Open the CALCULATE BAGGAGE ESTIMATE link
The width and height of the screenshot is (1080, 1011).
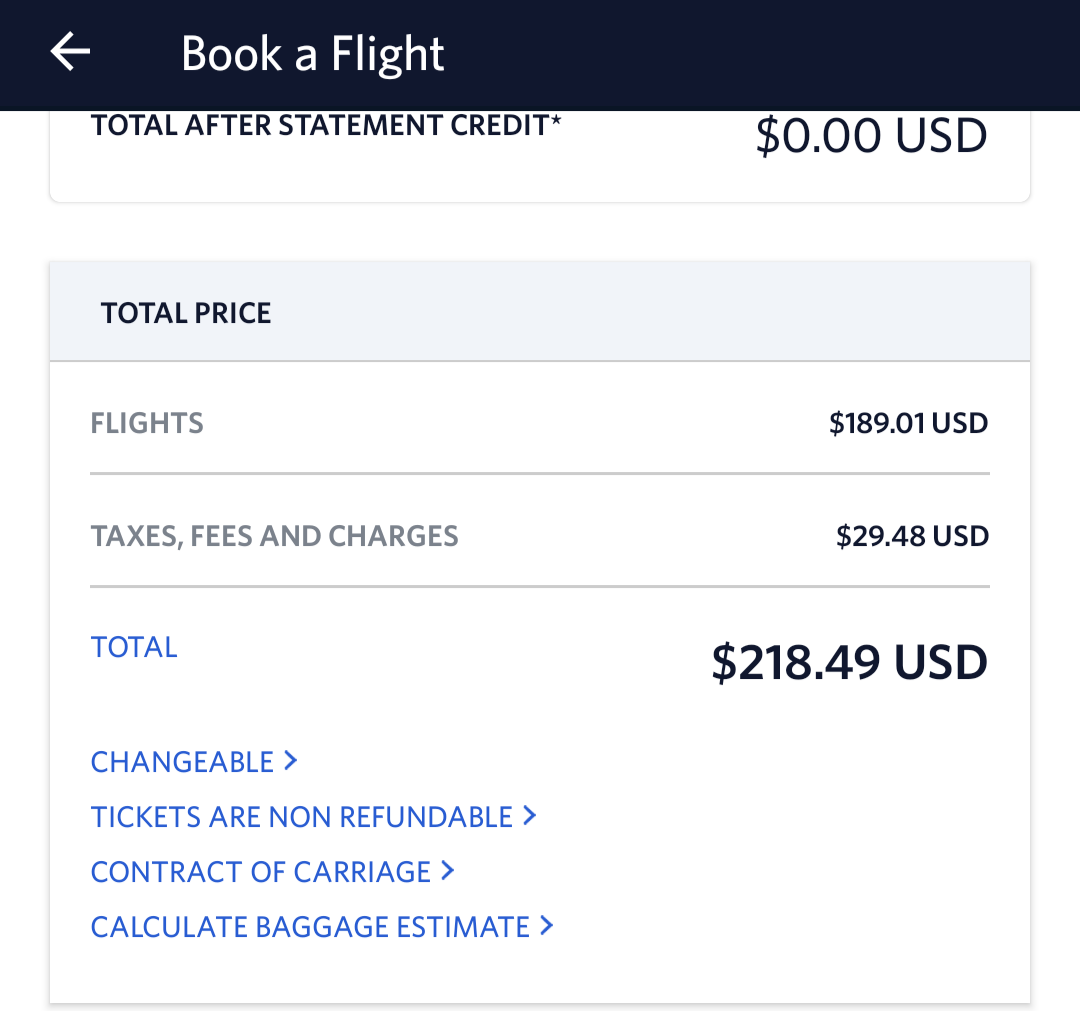(x=310, y=926)
